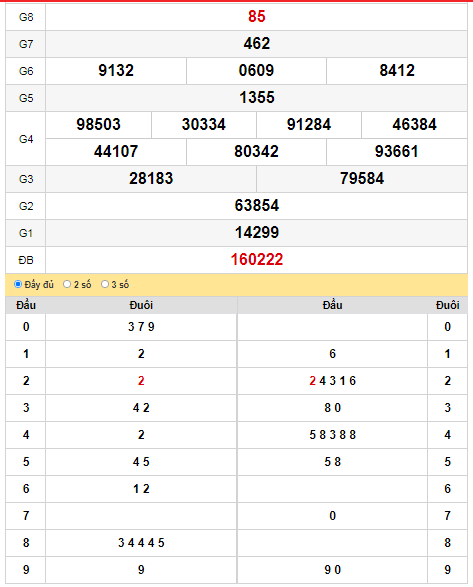The height and width of the screenshot is (587, 473).
Task: Click the G6 number 0609
Action: coord(256,70)
